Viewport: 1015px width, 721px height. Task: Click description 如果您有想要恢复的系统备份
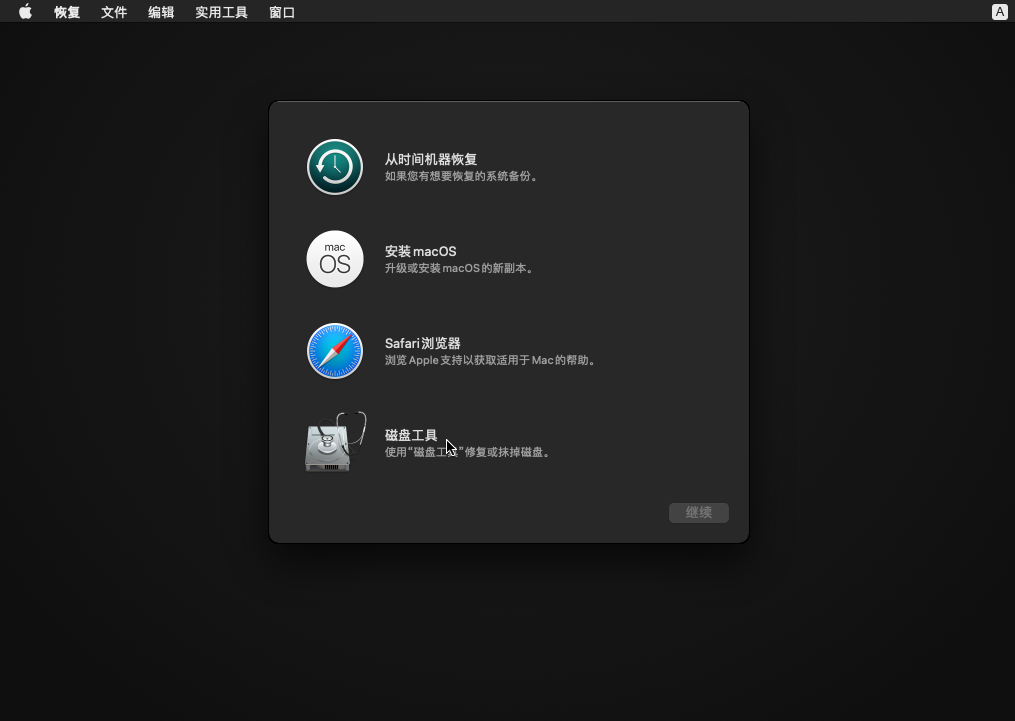tap(462, 176)
